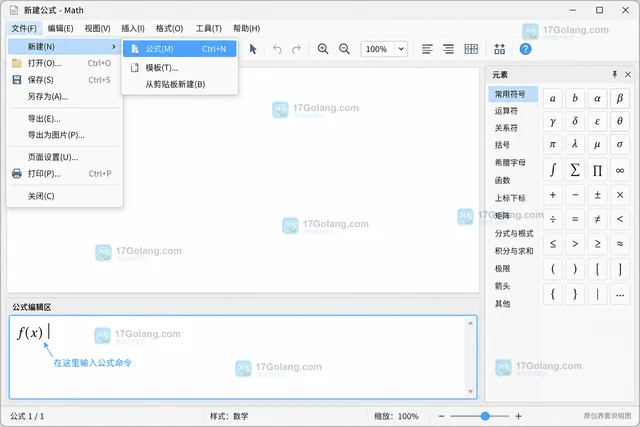Insert the beta symbol β

pos(620,98)
